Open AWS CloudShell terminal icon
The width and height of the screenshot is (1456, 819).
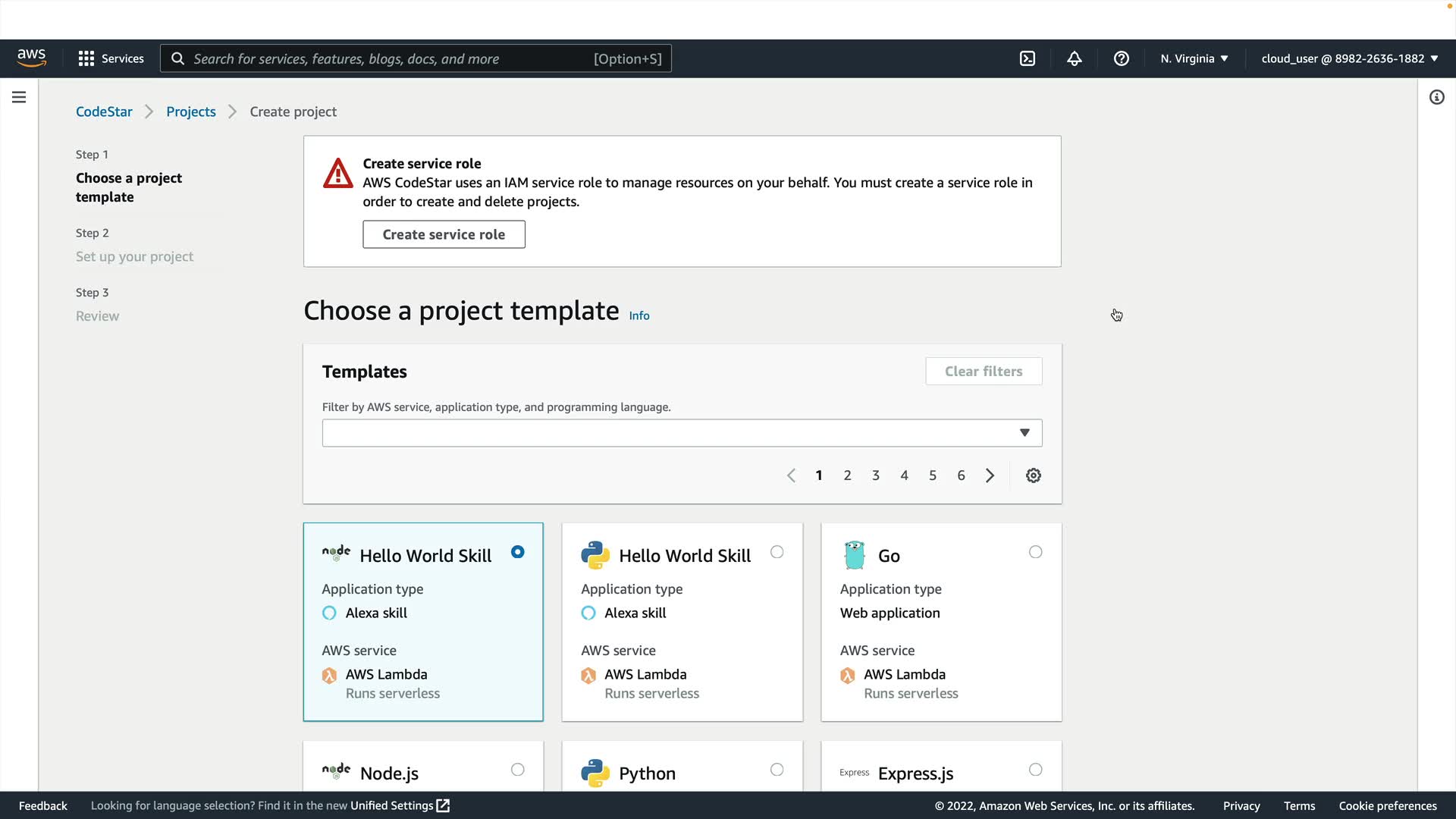click(1028, 58)
